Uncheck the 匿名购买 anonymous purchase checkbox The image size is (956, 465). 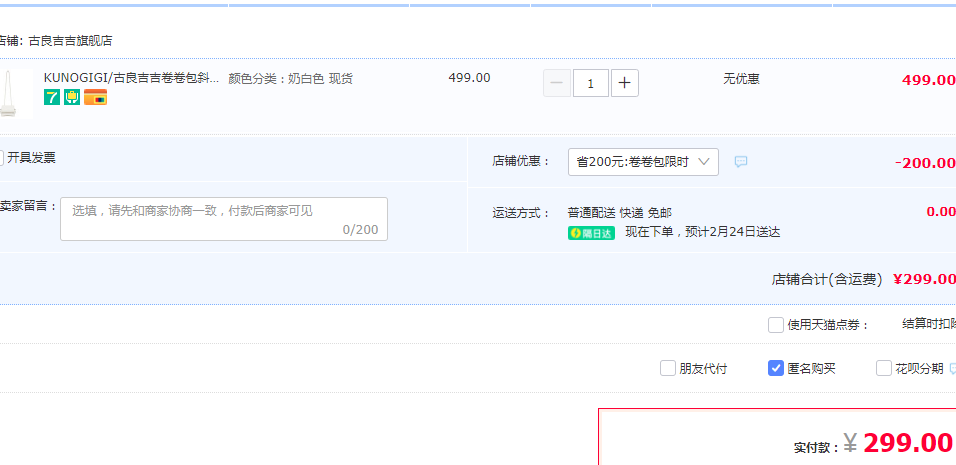pos(776,368)
